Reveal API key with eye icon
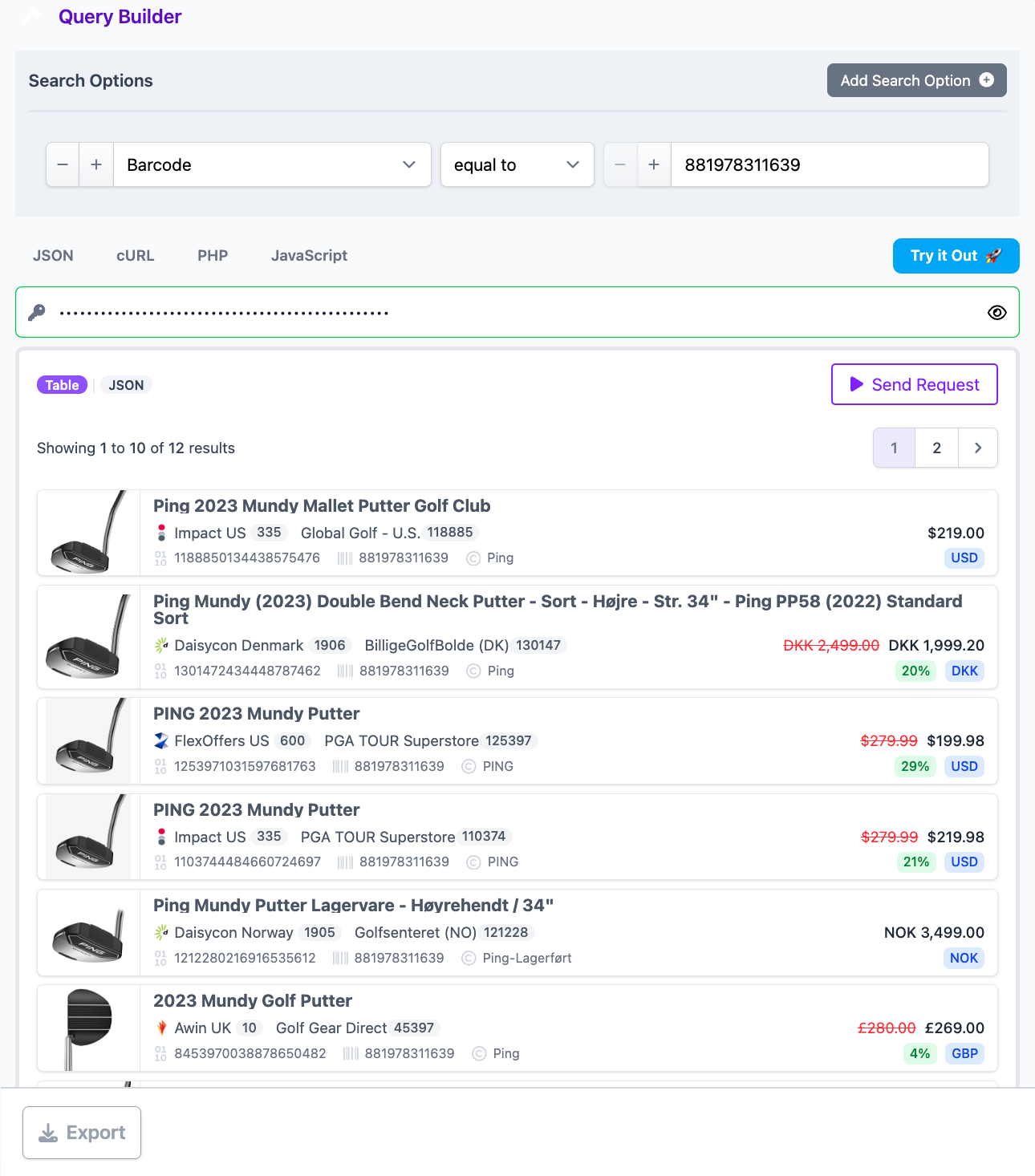 (x=996, y=312)
